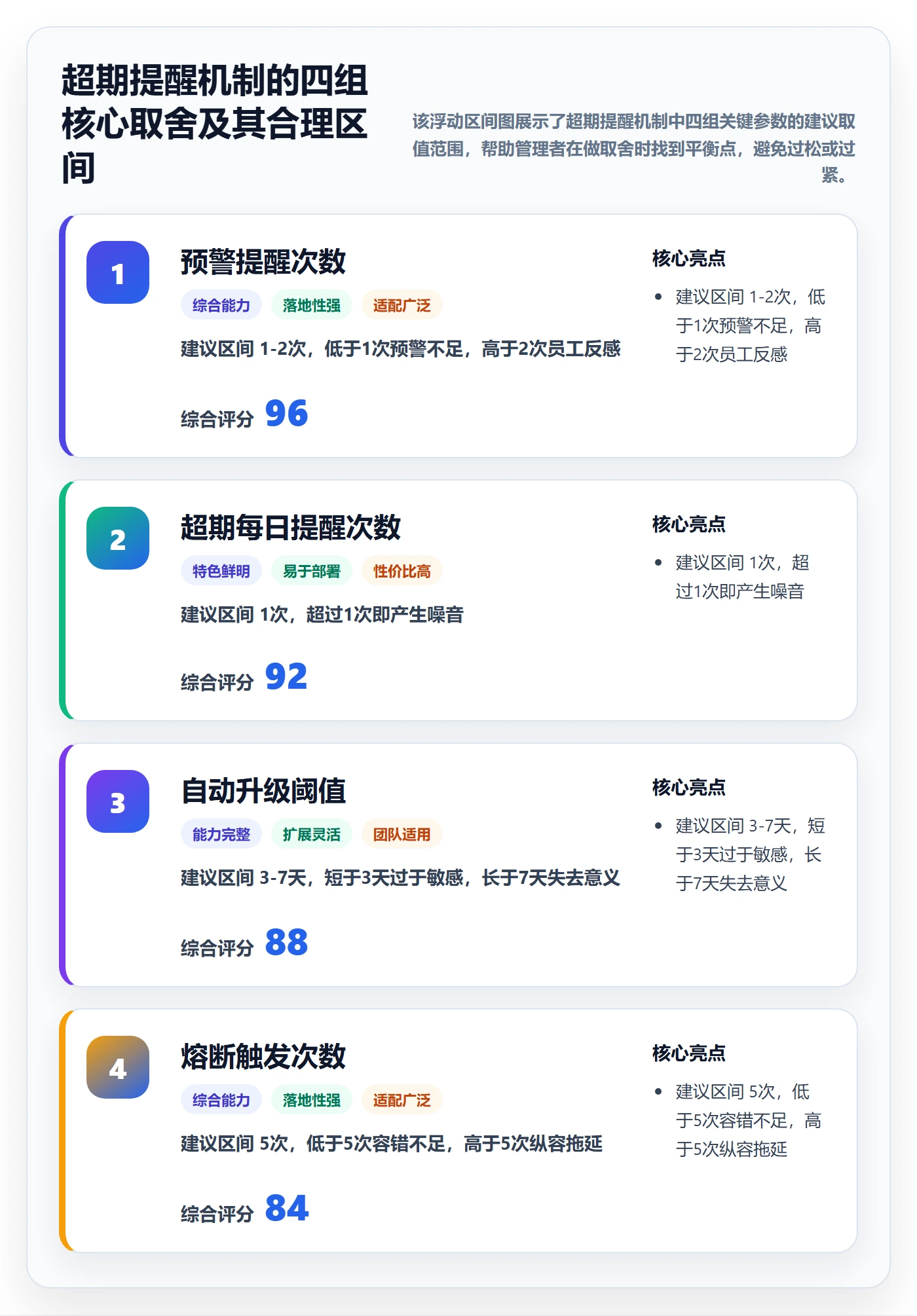Screen dimensions: 917x1316
Task: Click the number 4 badge icon
Action: 118,1067
